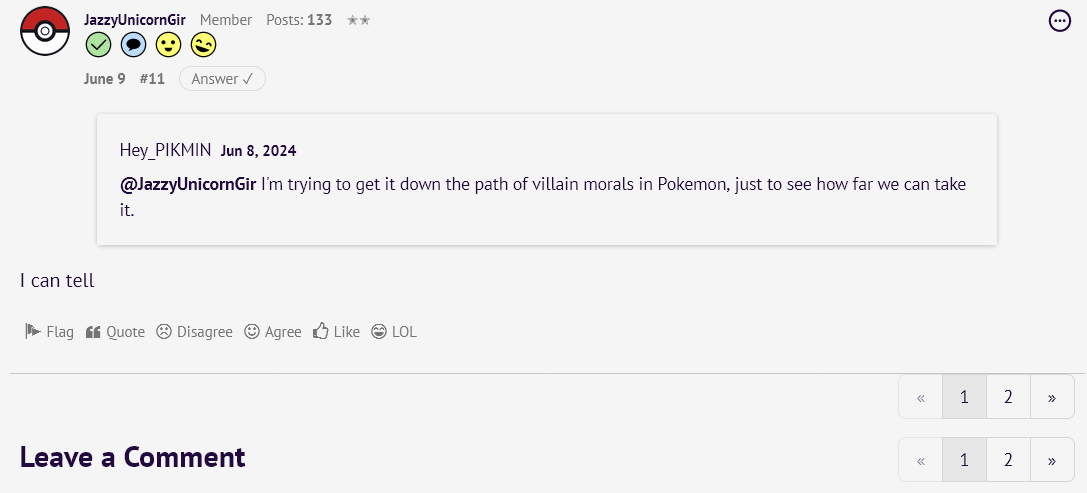Click the Agree reaction
The height and width of the screenshot is (493, 1087).
(x=272, y=332)
